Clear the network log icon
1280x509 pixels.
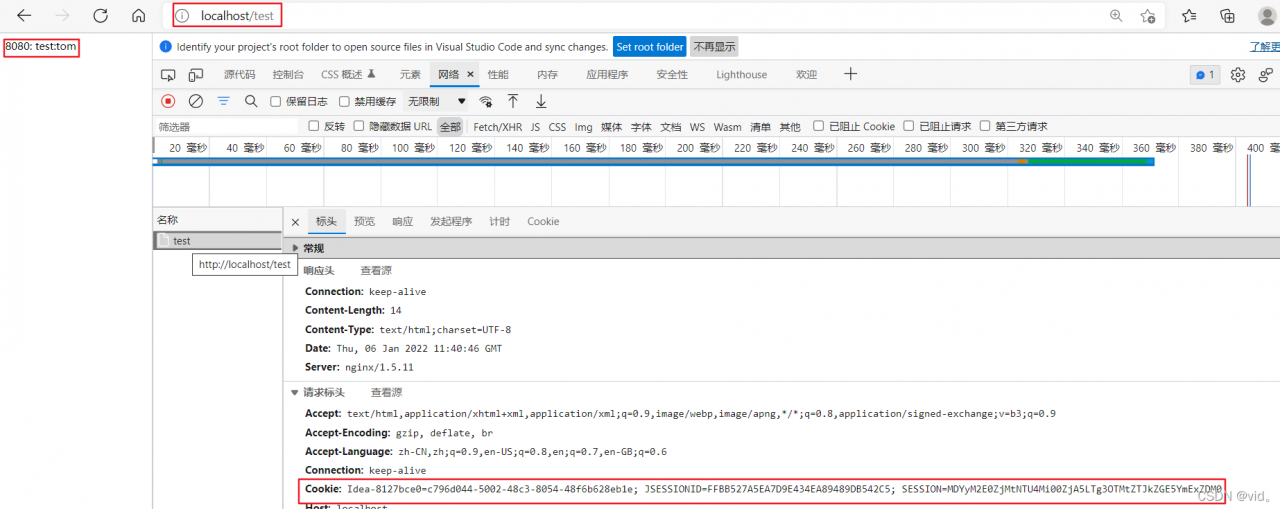pos(196,101)
